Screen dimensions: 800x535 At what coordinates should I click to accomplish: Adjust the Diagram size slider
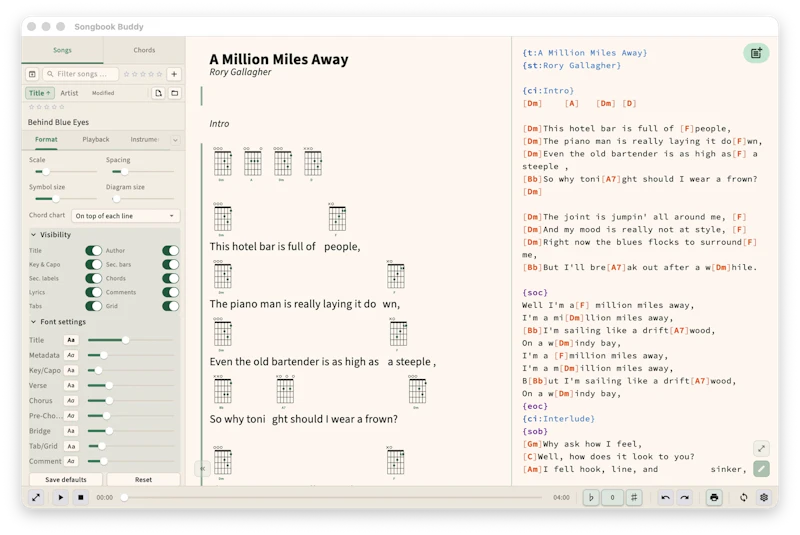point(142,199)
